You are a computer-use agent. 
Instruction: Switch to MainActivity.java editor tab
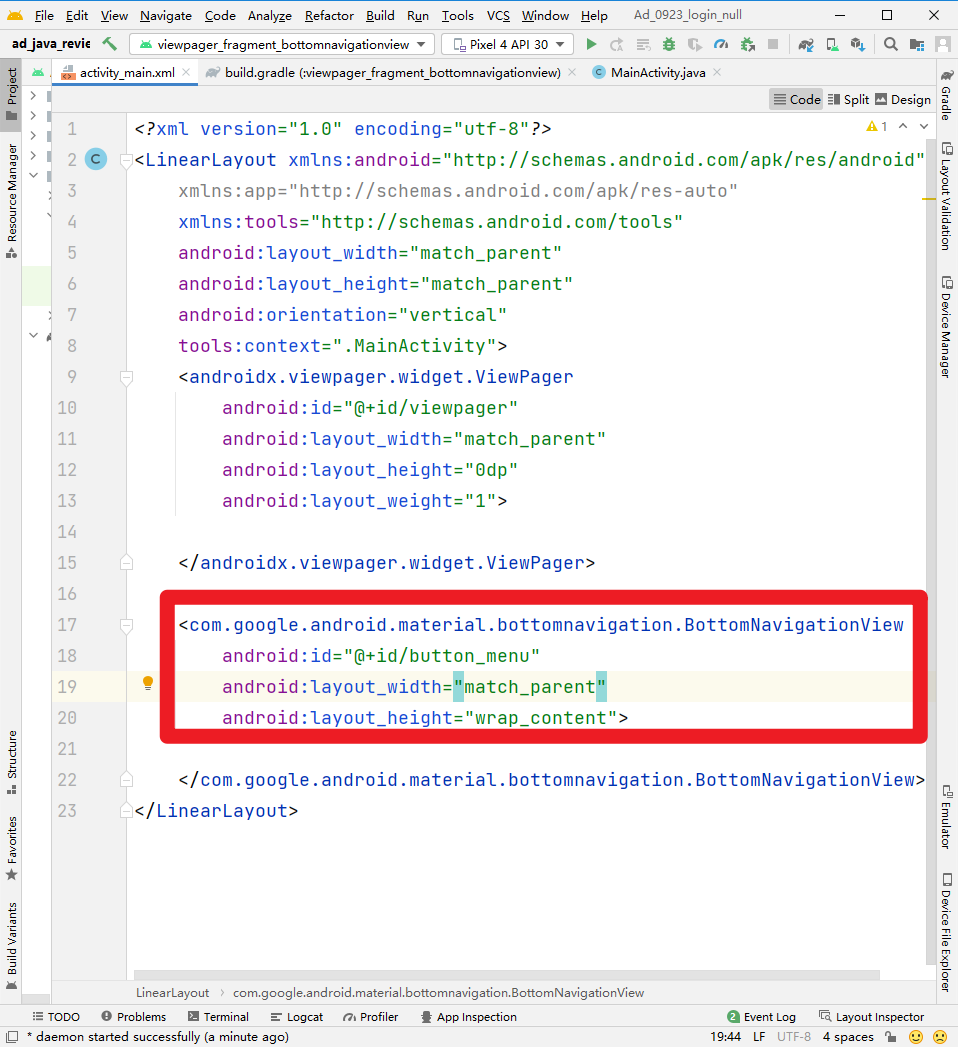click(658, 72)
